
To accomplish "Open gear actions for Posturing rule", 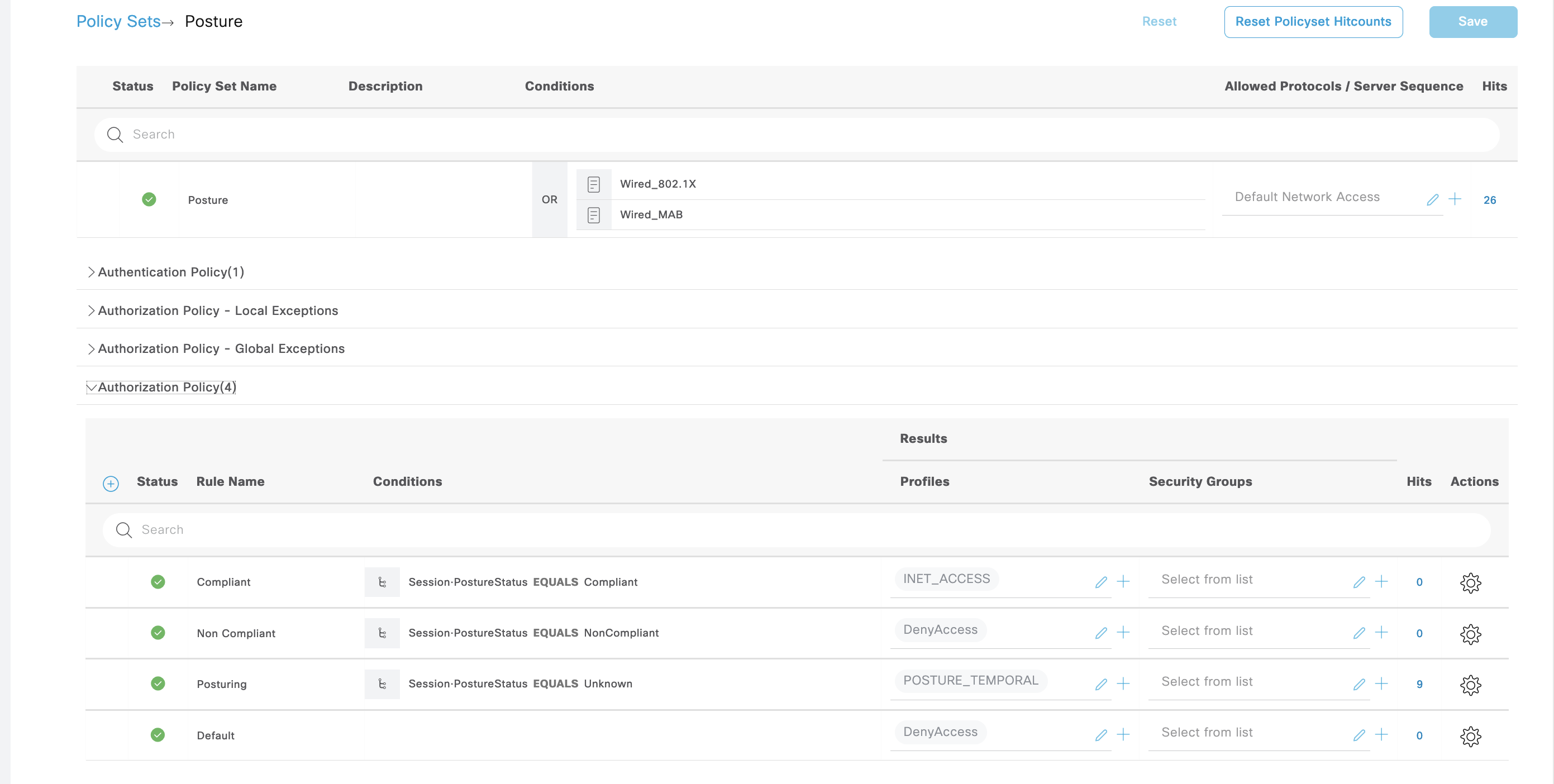I will point(1470,685).
